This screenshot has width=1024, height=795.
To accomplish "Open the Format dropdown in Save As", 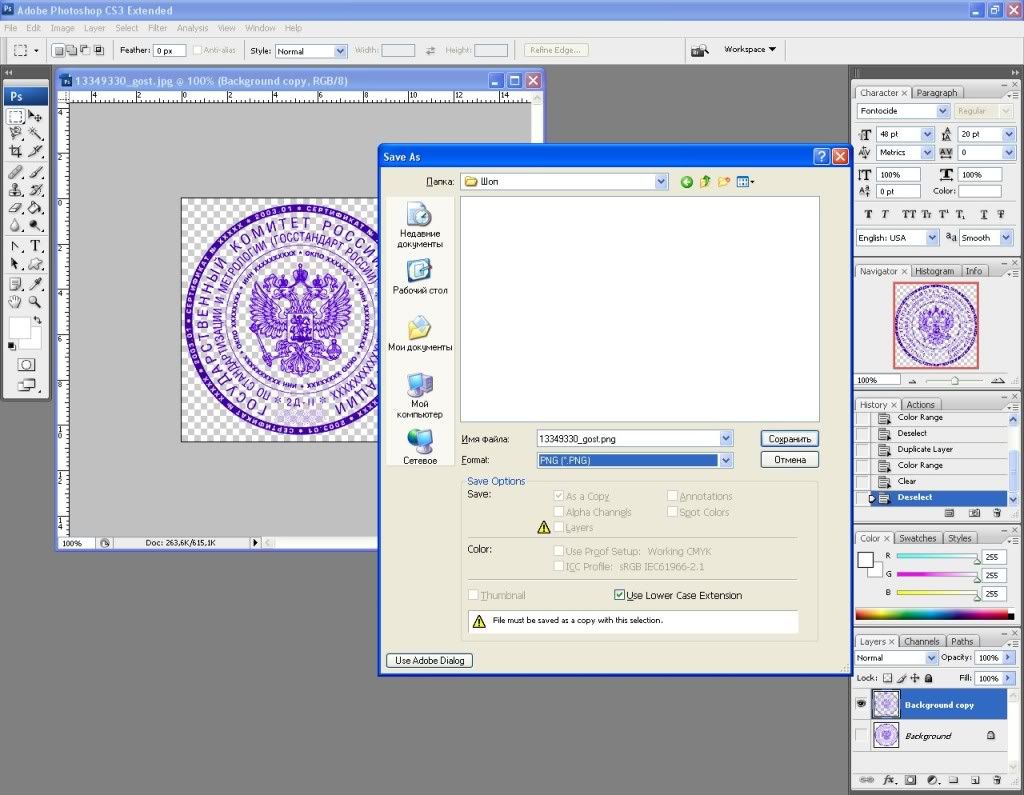I will (726, 461).
